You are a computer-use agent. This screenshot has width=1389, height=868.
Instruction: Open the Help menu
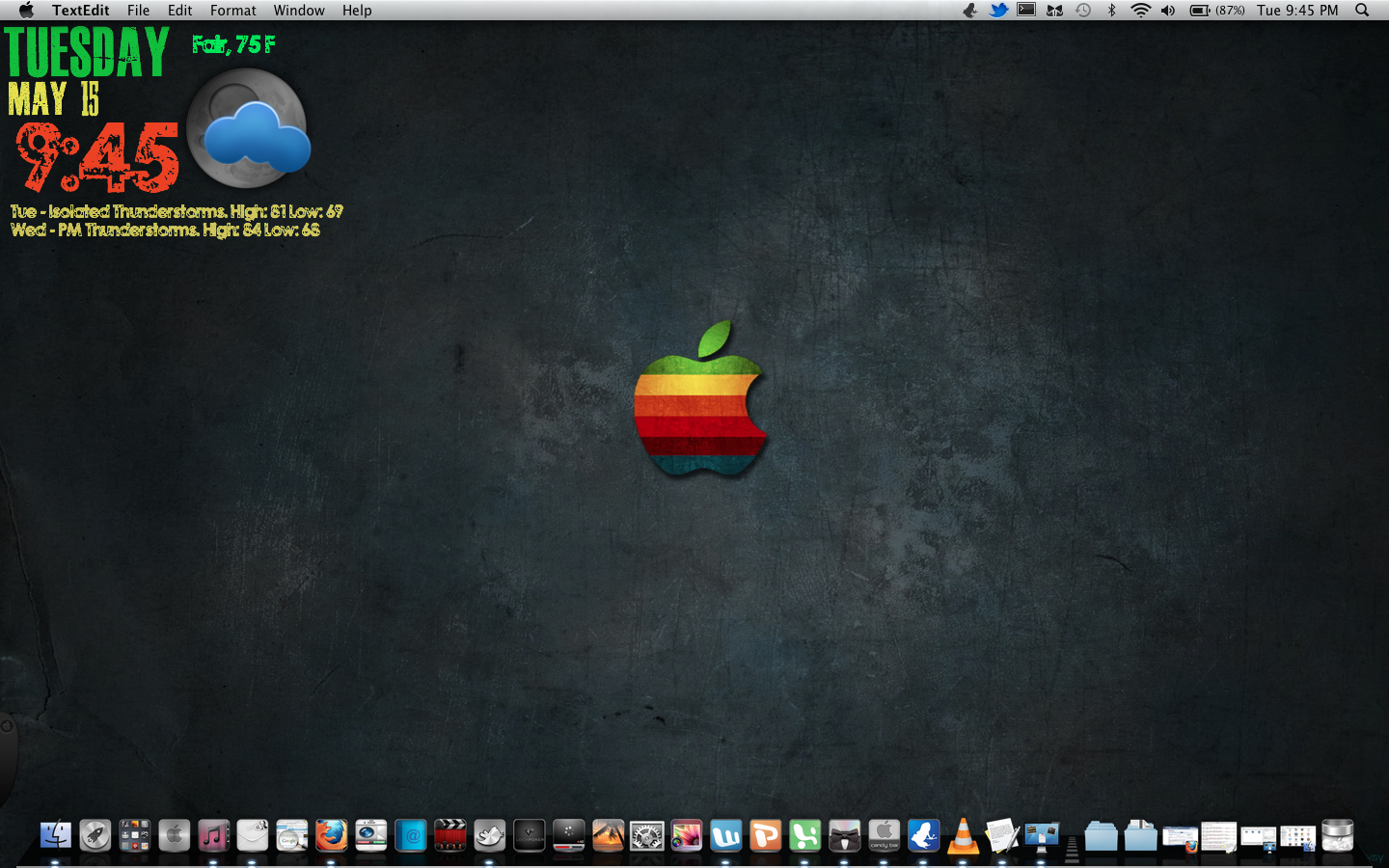(x=357, y=10)
